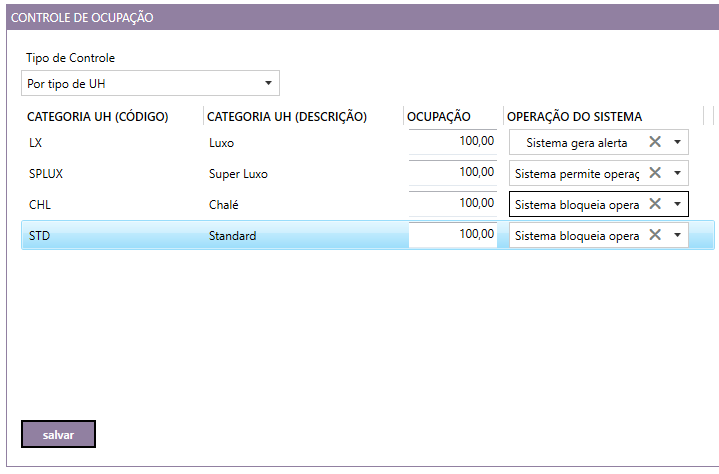Expand operation dropdown arrow for CHL row
Screen dimensions: 719x474
click(x=677, y=204)
